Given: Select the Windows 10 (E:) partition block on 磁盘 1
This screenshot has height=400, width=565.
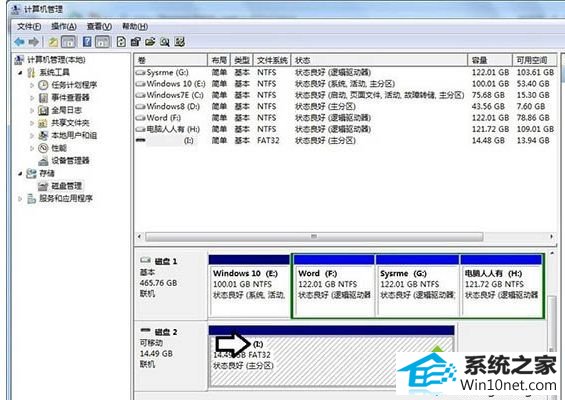Looking at the screenshot, I should (x=249, y=286).
